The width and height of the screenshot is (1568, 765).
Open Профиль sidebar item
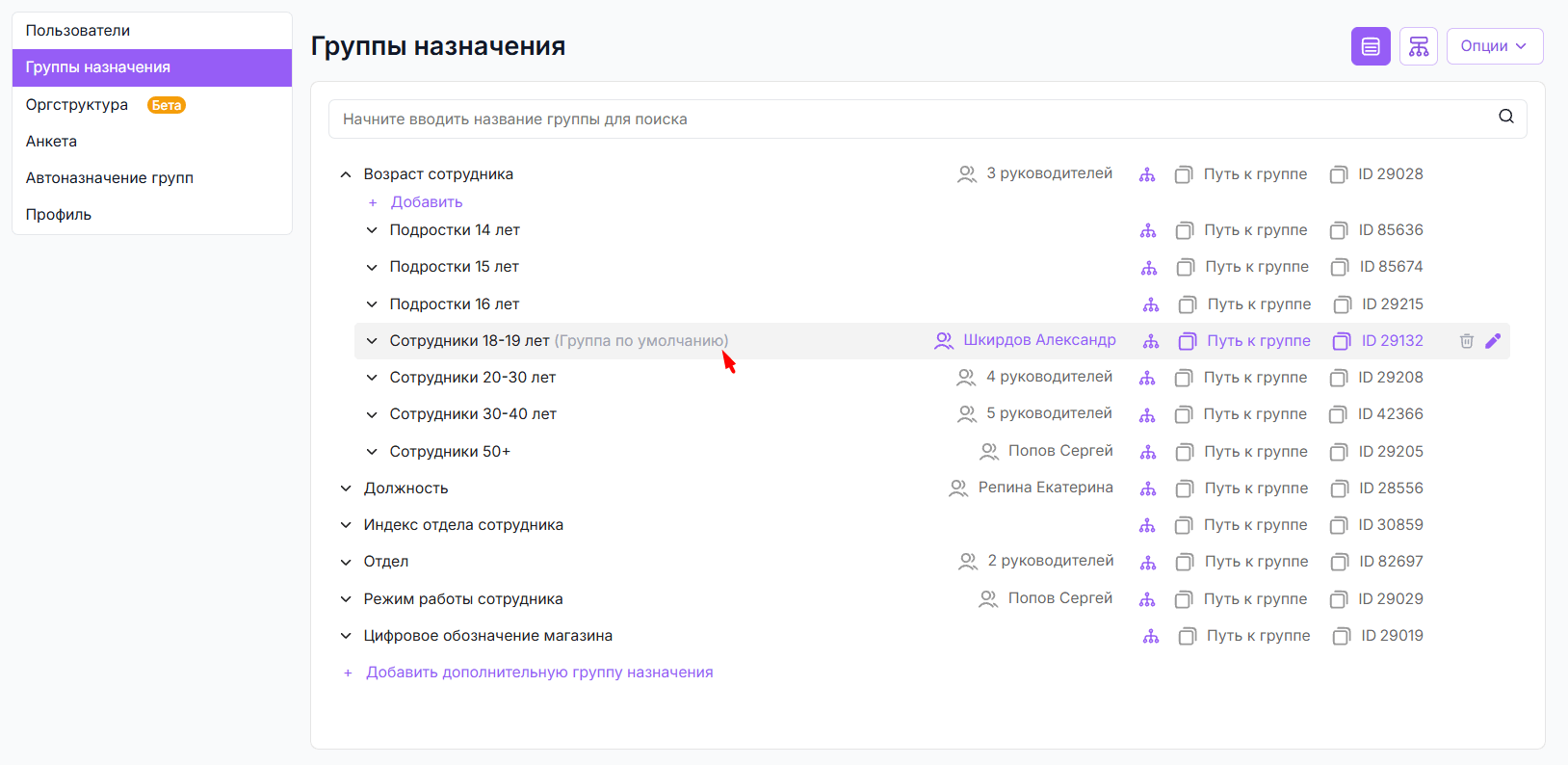click(152, 215)
